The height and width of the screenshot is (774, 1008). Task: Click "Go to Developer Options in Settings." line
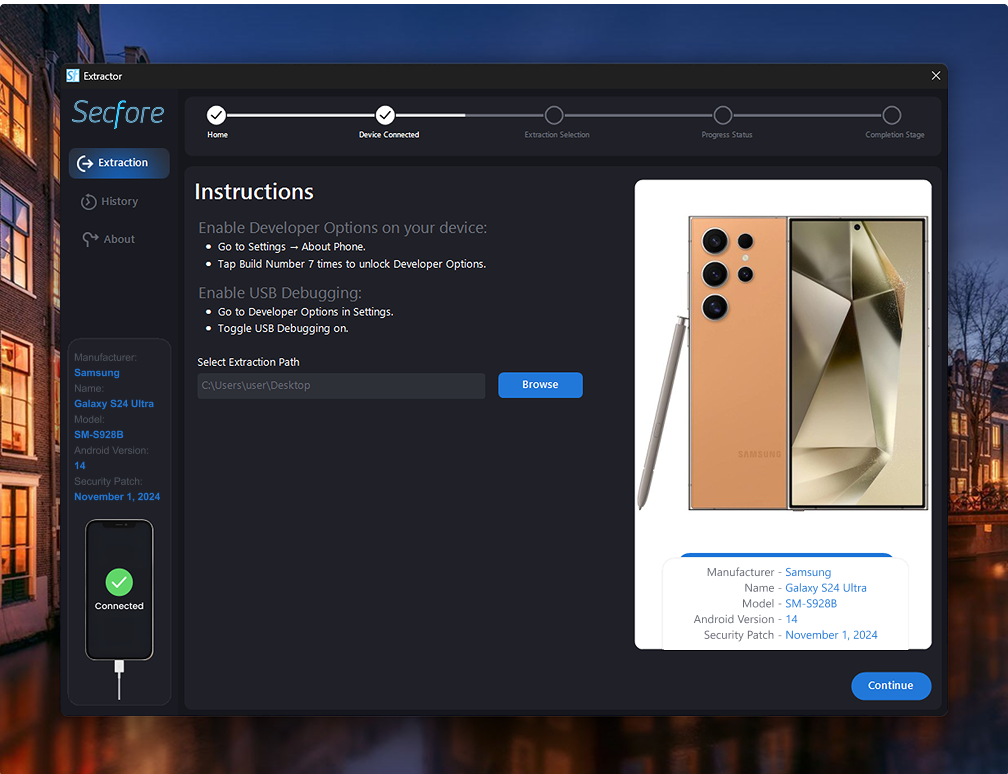pyautogui.click(x=305, y=312)
